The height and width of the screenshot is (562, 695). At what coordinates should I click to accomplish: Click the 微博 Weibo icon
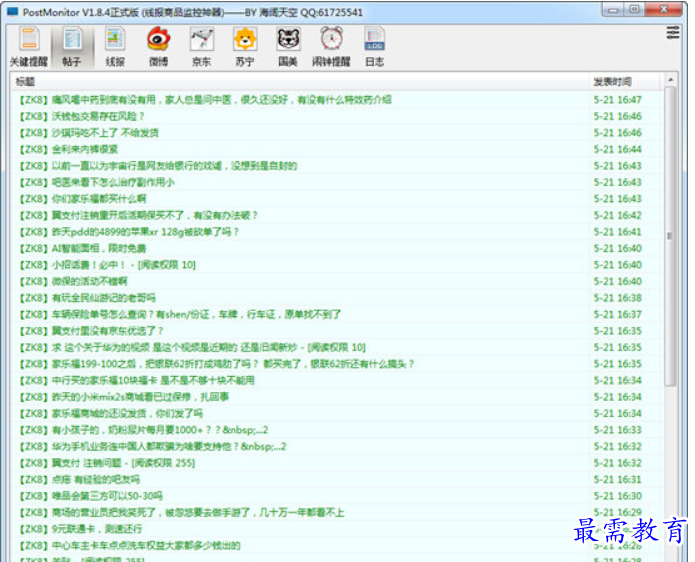(158, 47)
